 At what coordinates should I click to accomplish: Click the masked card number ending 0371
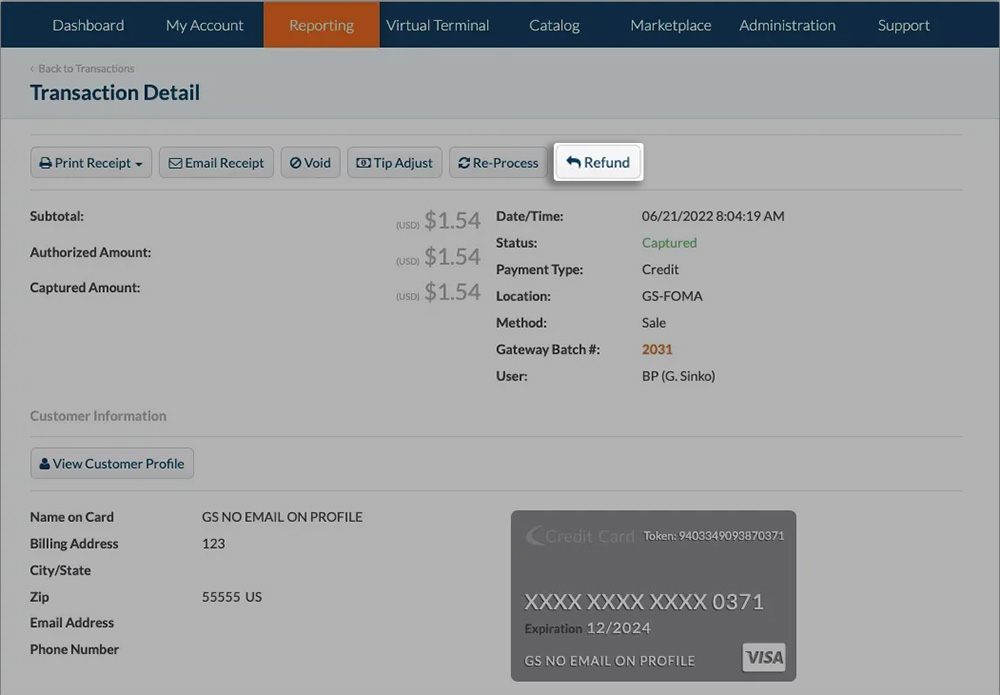point(643,601)
